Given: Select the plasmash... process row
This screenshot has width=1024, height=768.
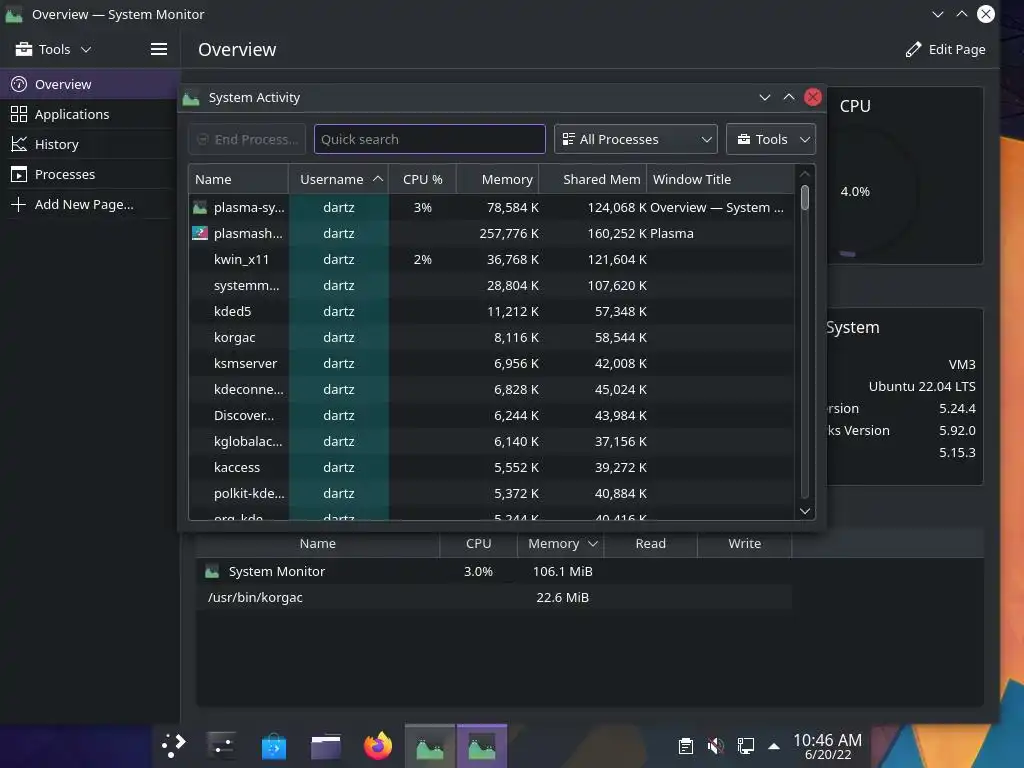Looking at the screenshot, I should click(x=492, y=233).
